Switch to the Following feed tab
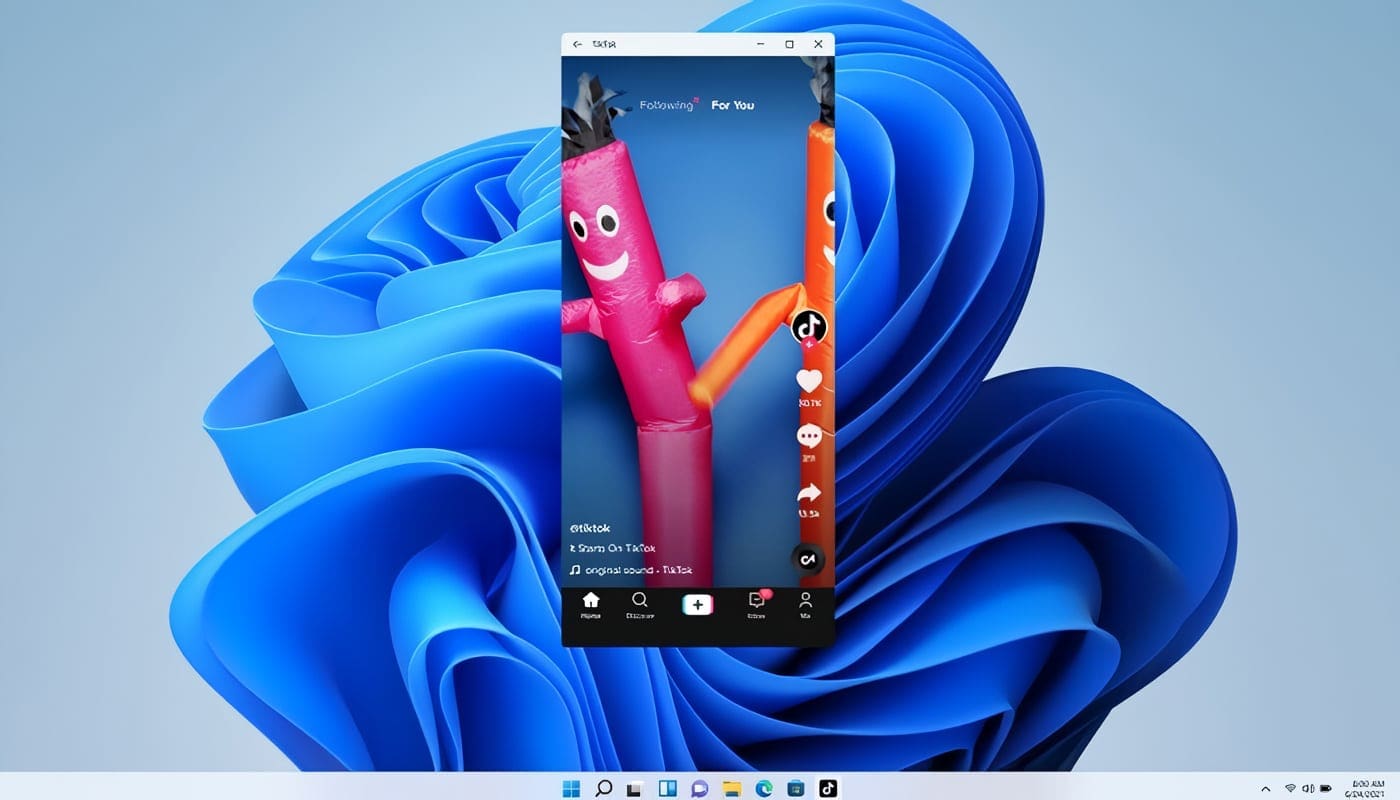1400x800 pixels. (x=667, y=105)
